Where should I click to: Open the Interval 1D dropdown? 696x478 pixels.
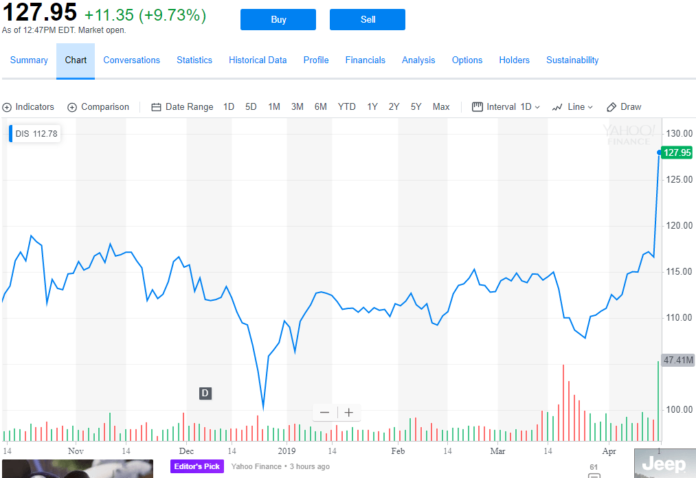coord(530,107)
